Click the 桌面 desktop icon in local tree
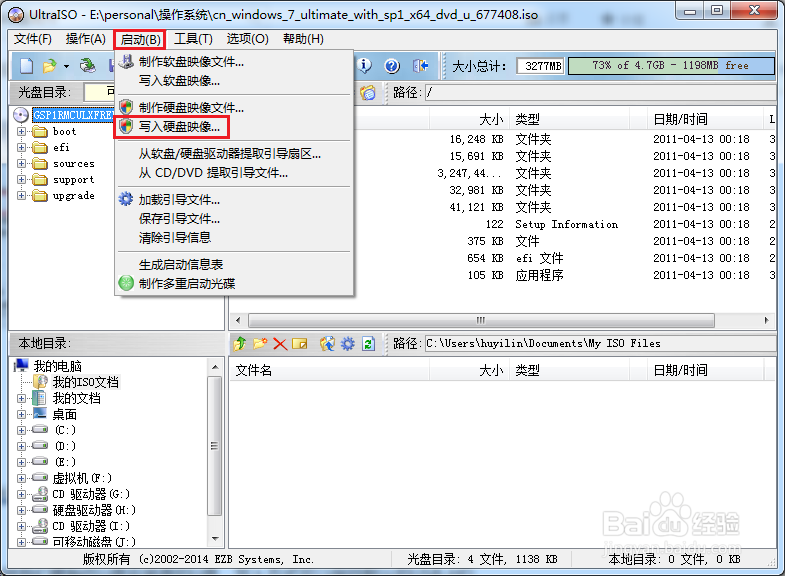785x576 pixels. (x=40, y=414)
